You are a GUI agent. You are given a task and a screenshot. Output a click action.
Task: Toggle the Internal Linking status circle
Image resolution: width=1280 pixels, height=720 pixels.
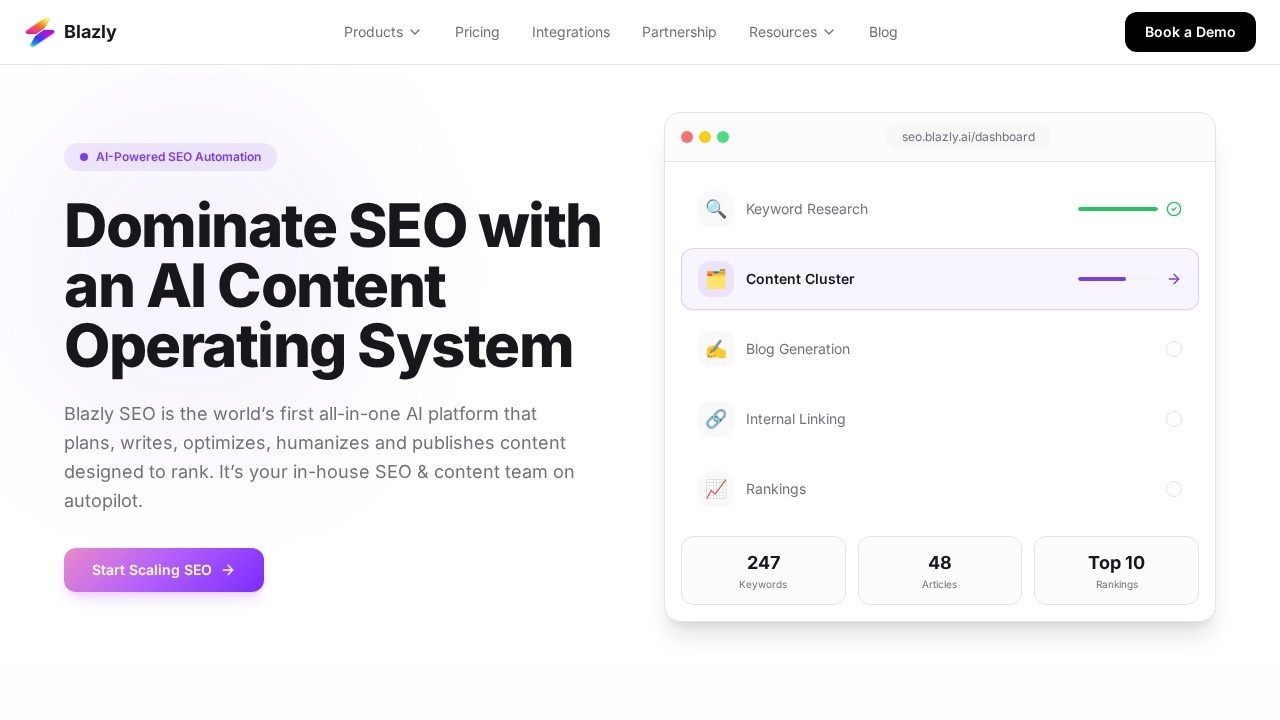tap(1174, 419)
